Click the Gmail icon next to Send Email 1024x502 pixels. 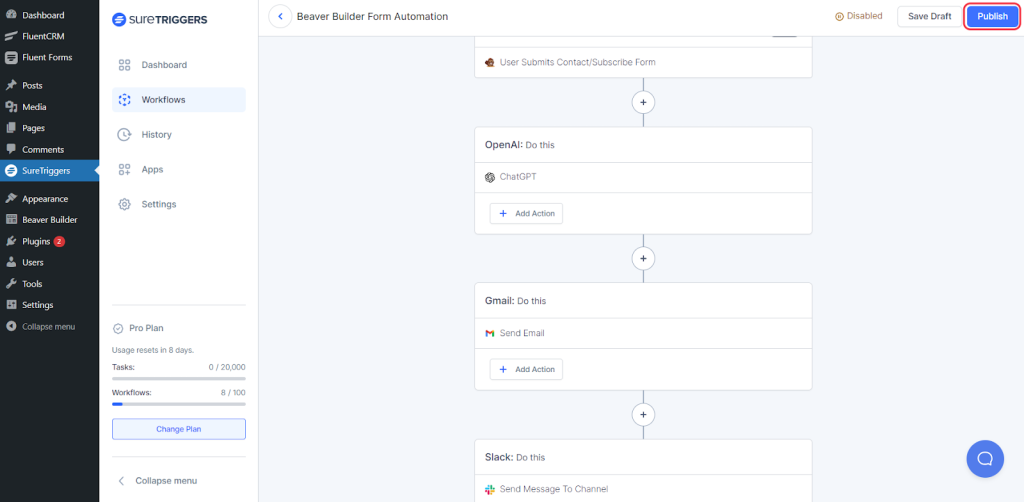490,333
